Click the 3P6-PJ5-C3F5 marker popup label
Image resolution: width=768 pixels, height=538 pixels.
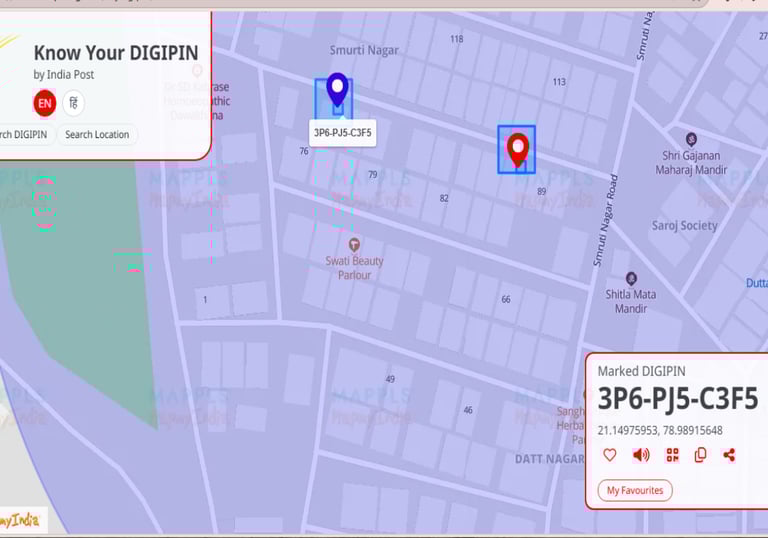point(342,133)
